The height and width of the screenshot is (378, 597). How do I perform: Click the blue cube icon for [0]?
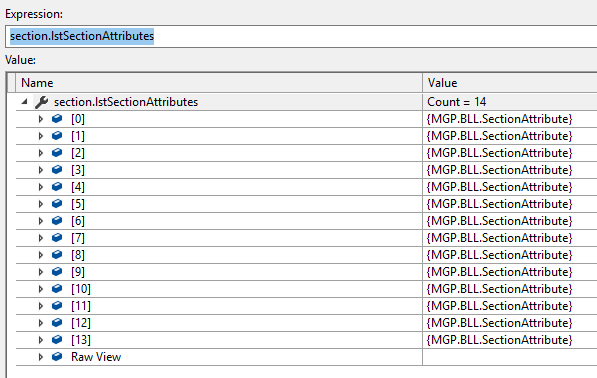57,119
